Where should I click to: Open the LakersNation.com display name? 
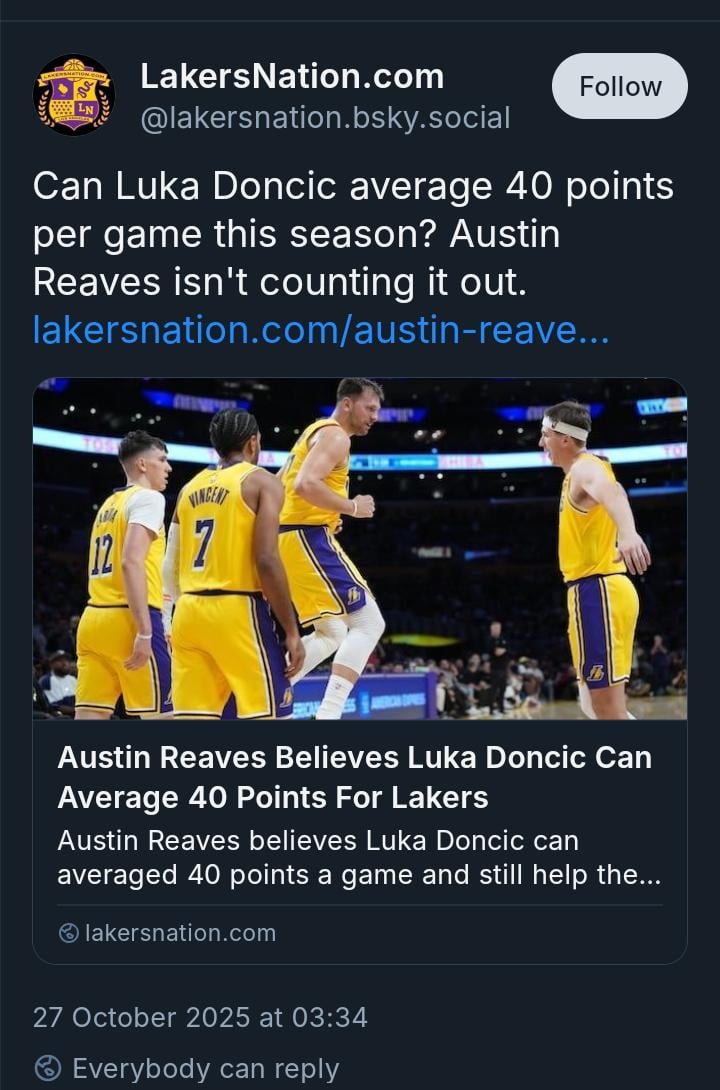click(291, 76)
